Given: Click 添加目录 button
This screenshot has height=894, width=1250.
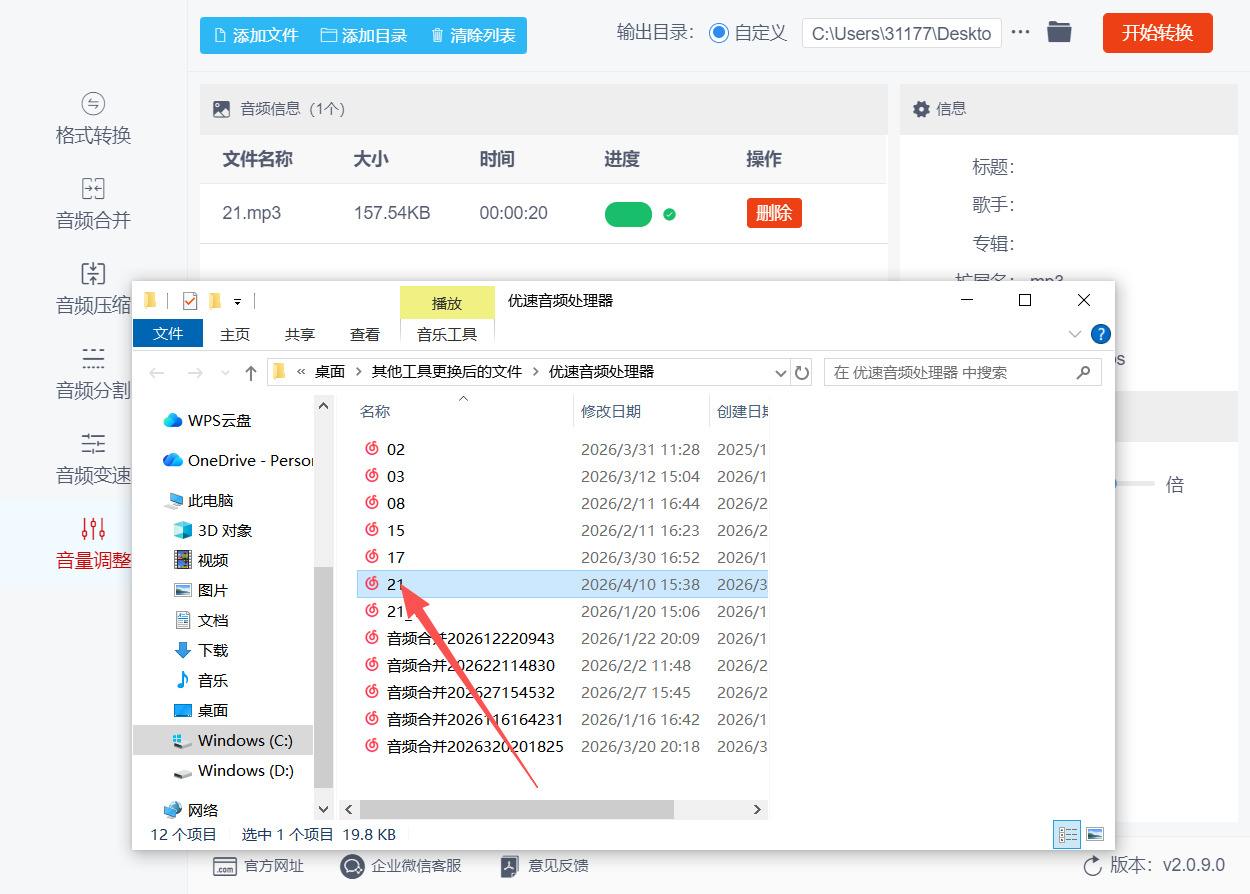Looking at the screenshot, I should tap(364, 35).
